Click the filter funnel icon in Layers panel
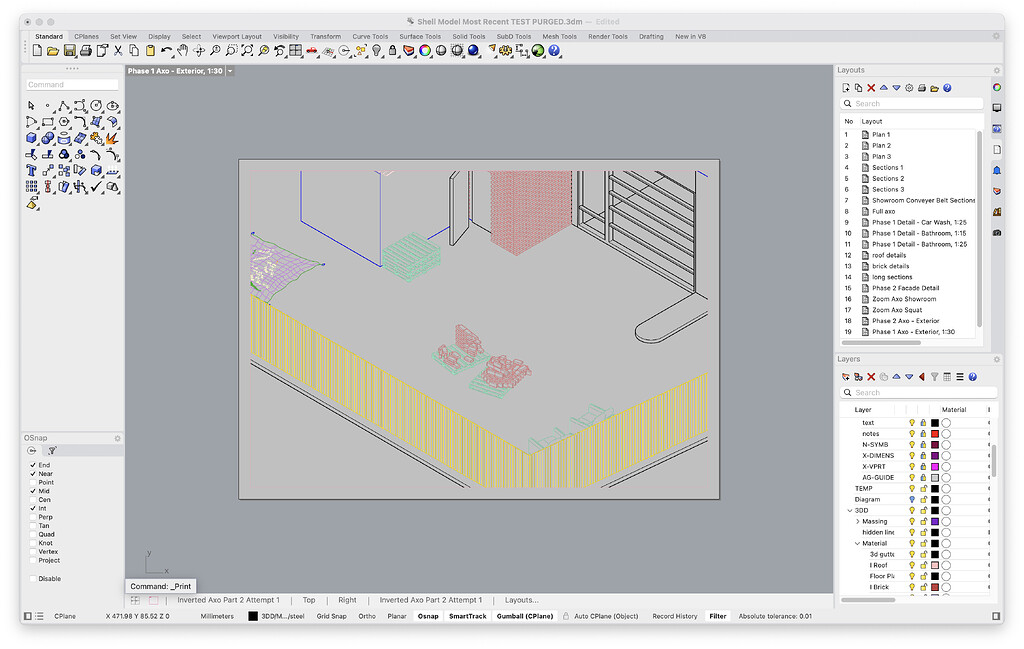Viewport: 1024px width, 649px height. point(934,377)
